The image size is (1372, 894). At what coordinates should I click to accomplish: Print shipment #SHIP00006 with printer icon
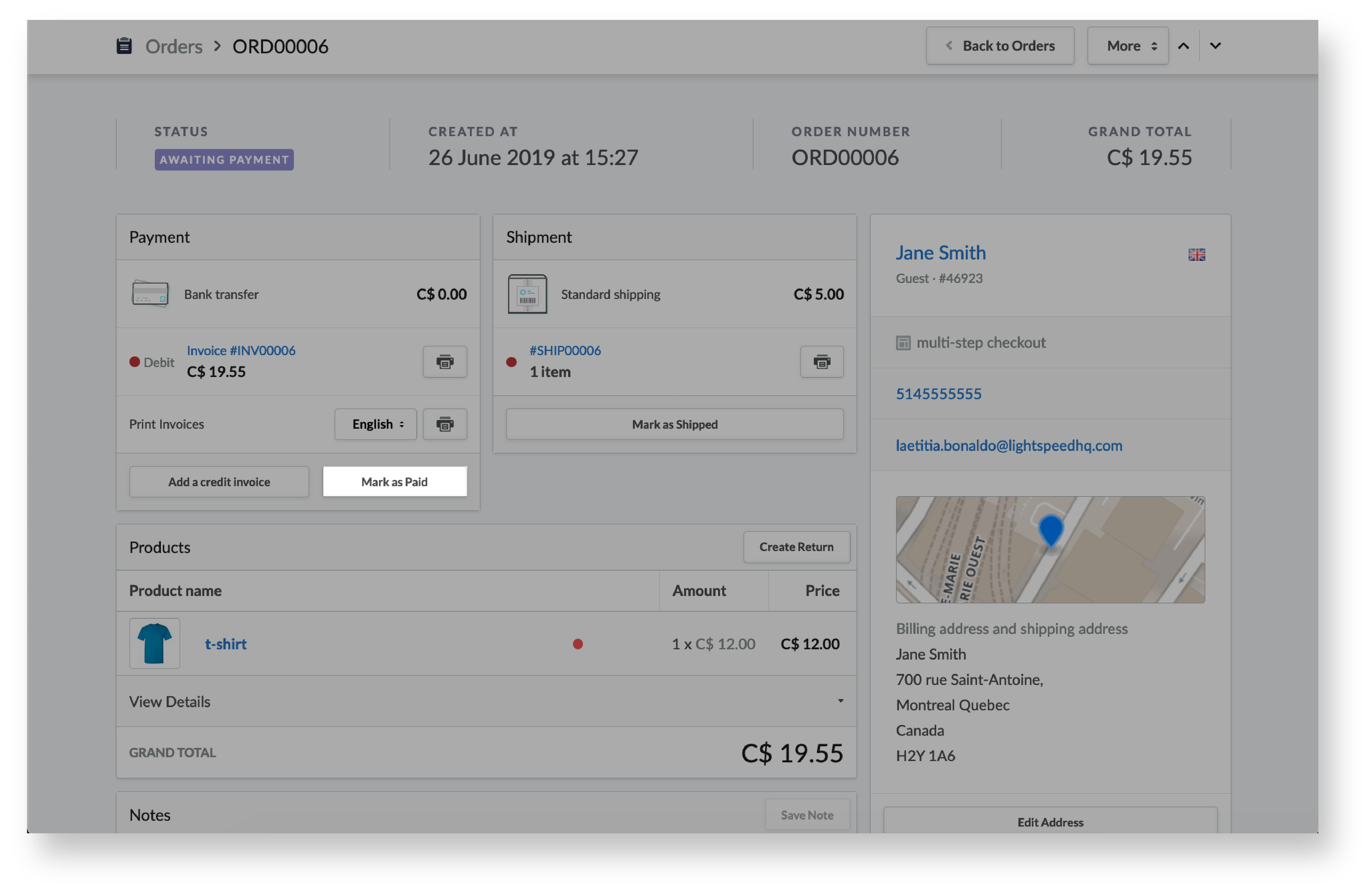822,362
